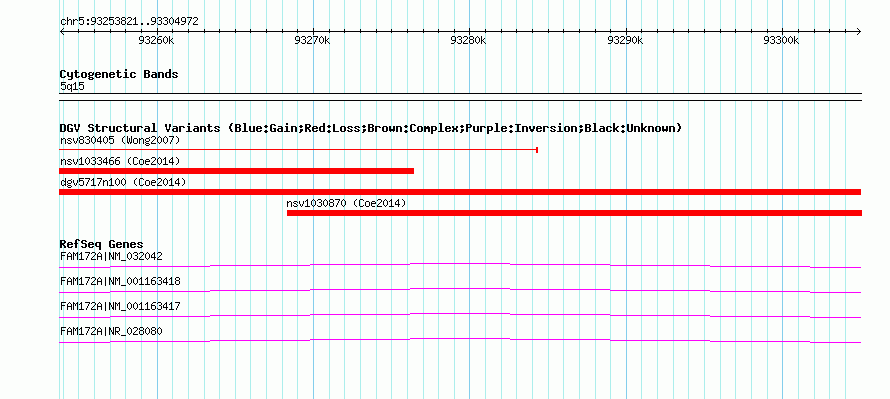Open the nsv1033466 (Coe2014) variant label
The image size is (890, 399).
click(x=120, y=162)
